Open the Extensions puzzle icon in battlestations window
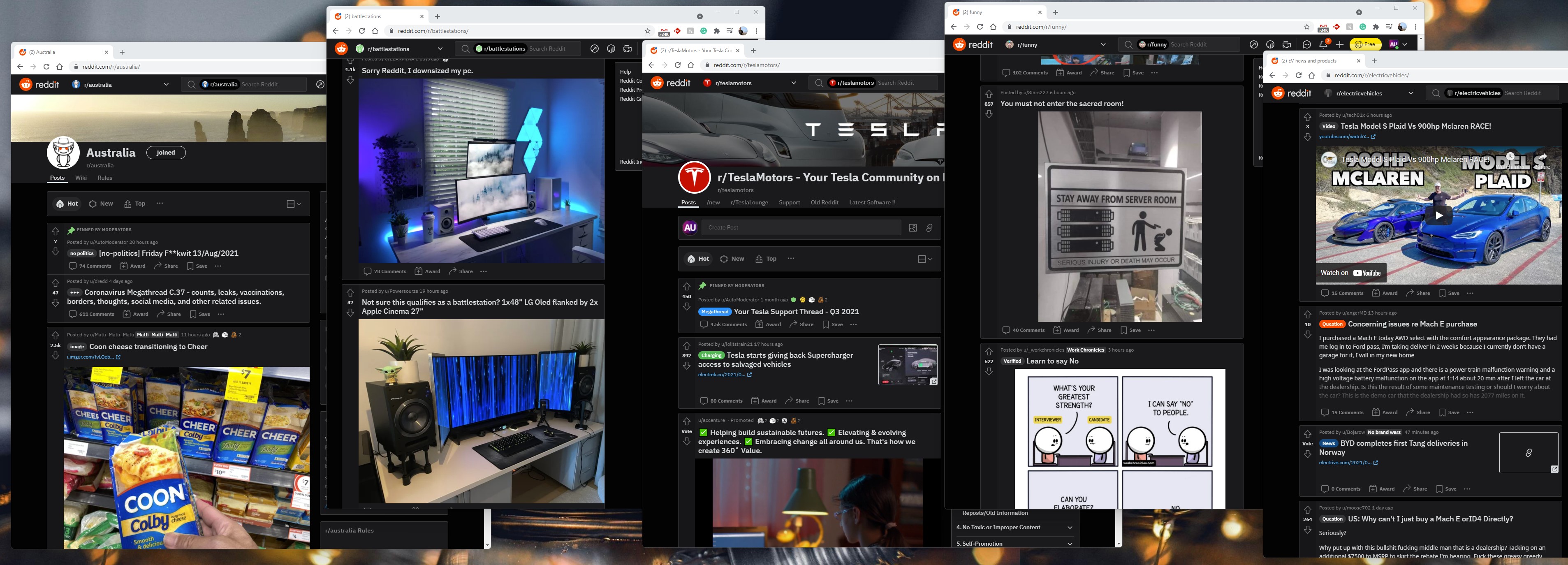The image size is (1568, 565). click(x=716, y=31)
